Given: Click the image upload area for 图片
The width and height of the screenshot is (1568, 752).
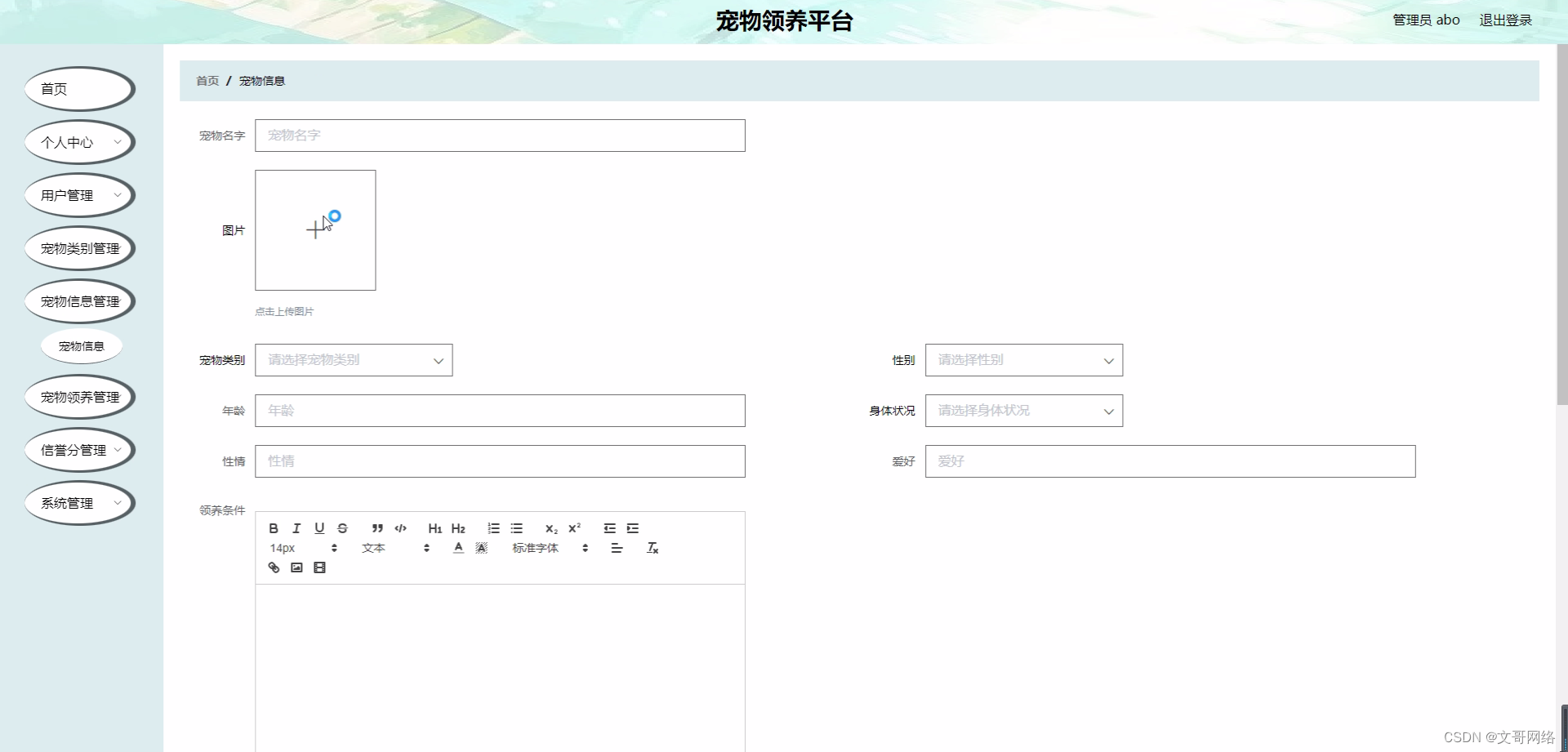Looking at the screenshot, I should click(315, 229).
